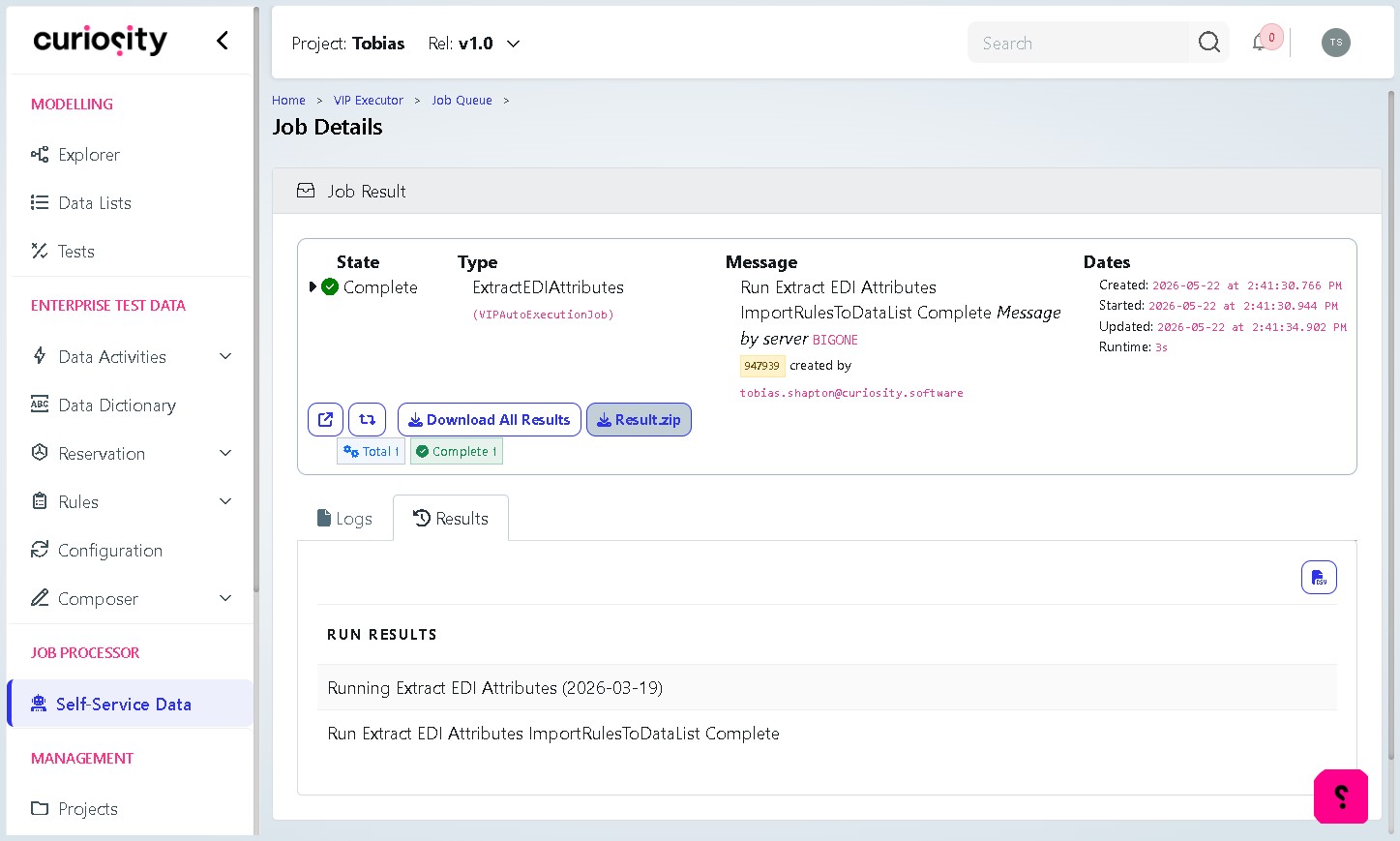Expand the Data Activities submenu chevron
Screen dimensions: 1400x841
point(225,356)
